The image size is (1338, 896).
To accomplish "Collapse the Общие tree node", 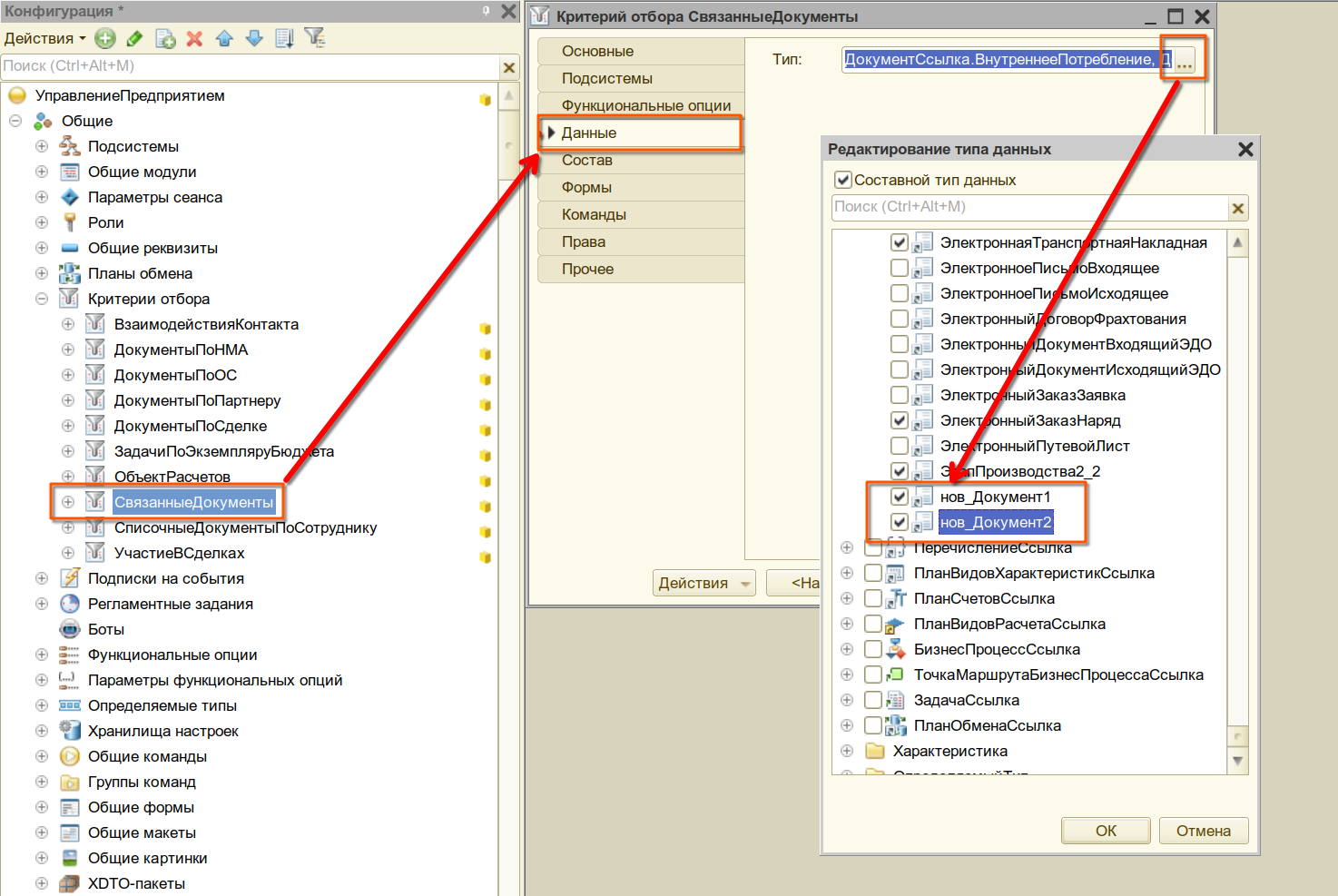I will coord(15,121).
